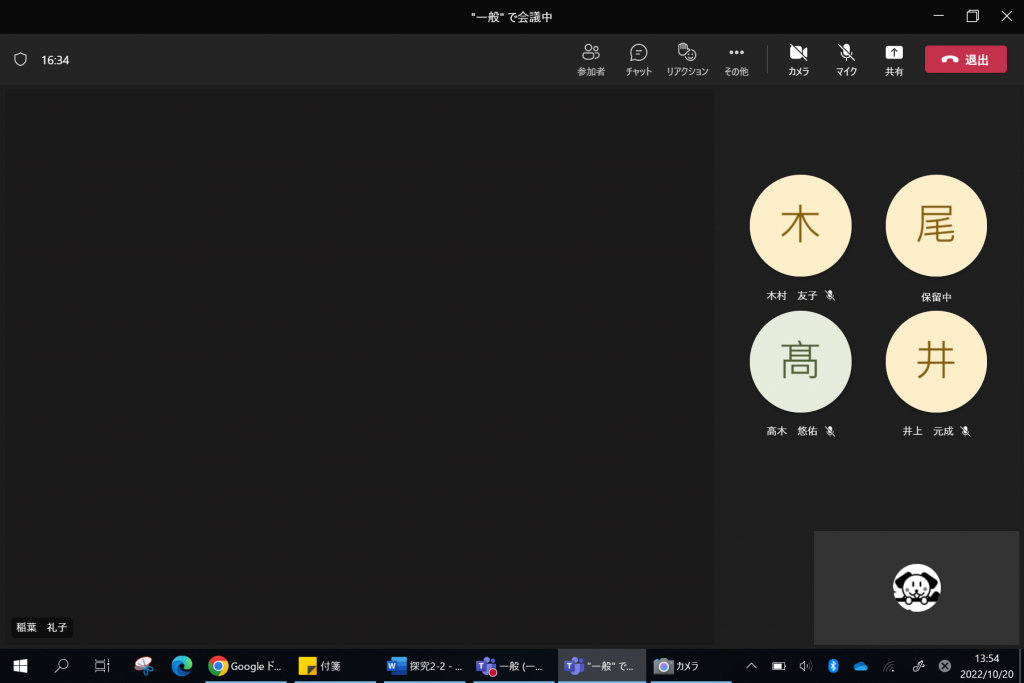1024x683 pixels.
Task: Open Microsoft Edge from the taskbar
Action: pos(181,666)
